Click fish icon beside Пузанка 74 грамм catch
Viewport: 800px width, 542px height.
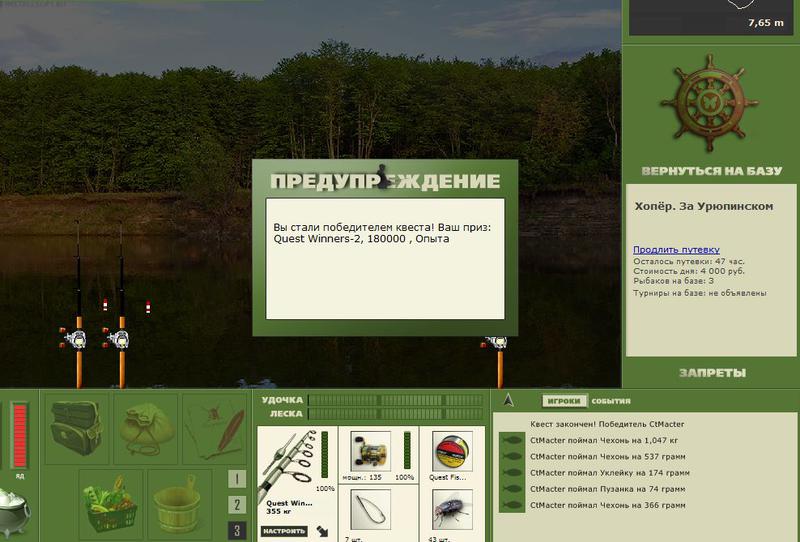tap(512, 489)
